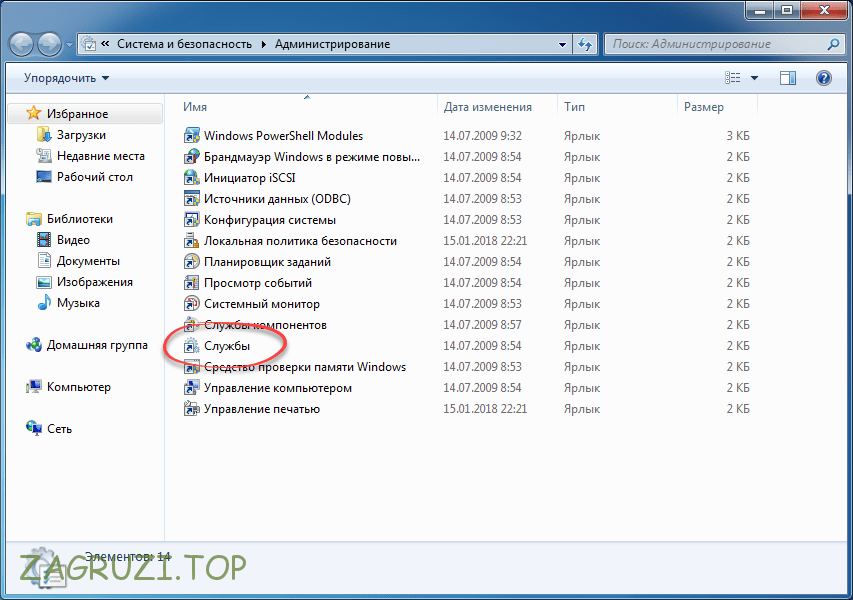Expand the arrow after Система и безопасность
This screenshot has height=600, width=853.
point(264,45)
